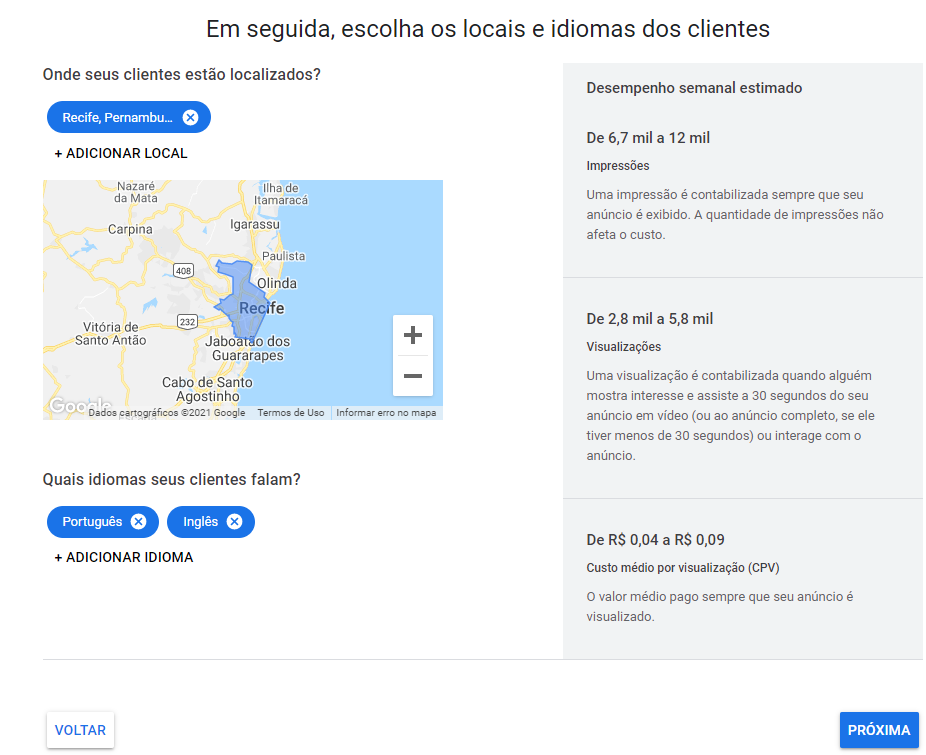Image resolution: width=926 pixels, height=755 pixels.
Task: Click 'Dados cartográficos ©2021 Google' text
Action: [x=167, y=413]
